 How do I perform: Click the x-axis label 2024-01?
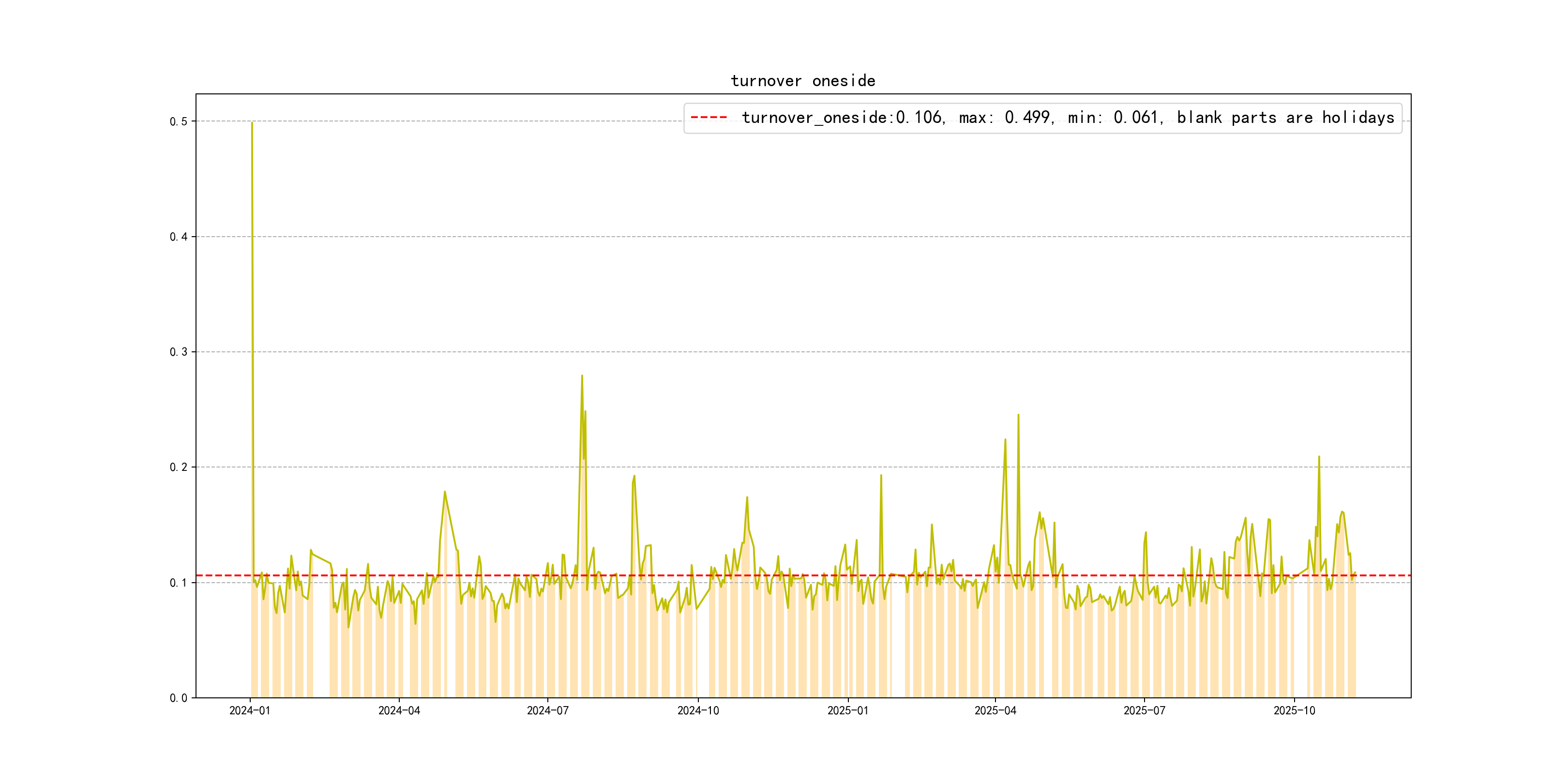[x=250, y=711]
